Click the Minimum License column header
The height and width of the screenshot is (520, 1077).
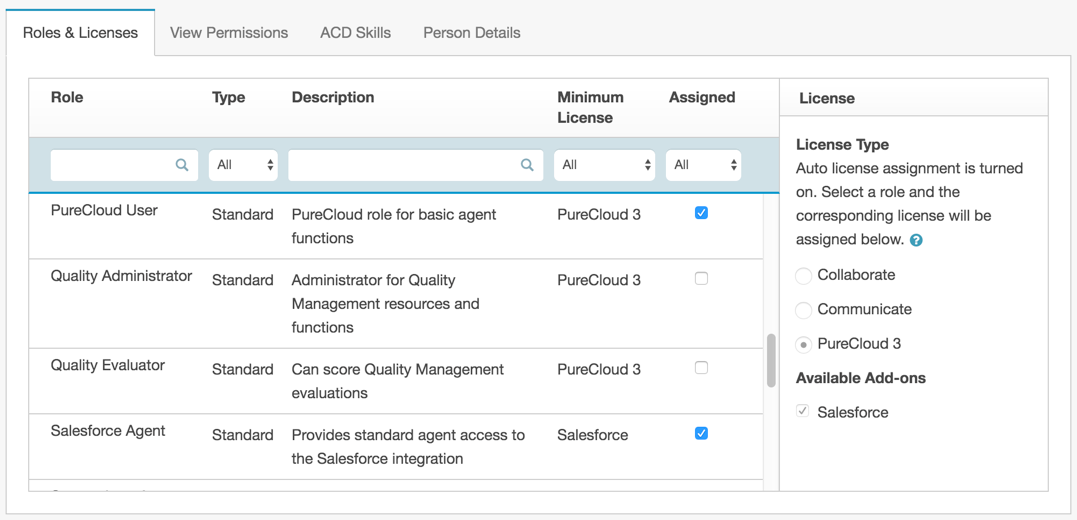coord(591,107)
